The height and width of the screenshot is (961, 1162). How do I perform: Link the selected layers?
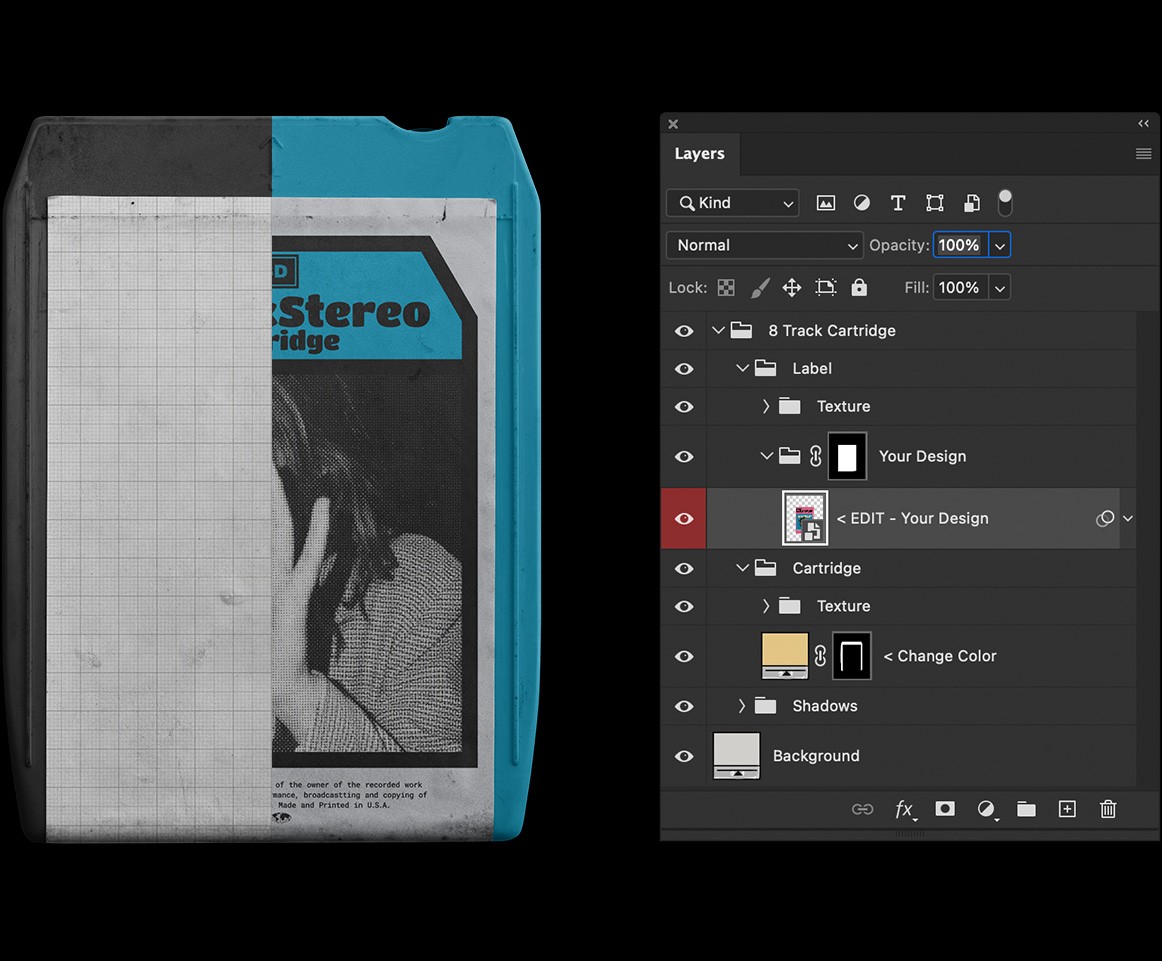pos(862,809)
